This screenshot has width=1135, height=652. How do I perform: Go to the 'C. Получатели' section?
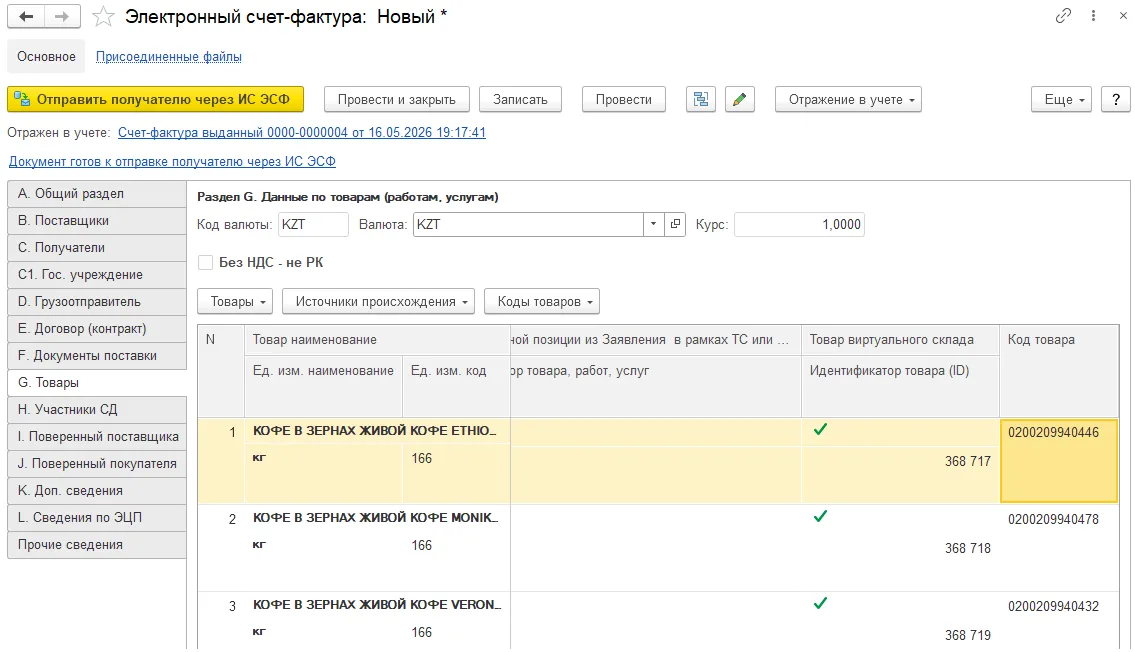97,247
